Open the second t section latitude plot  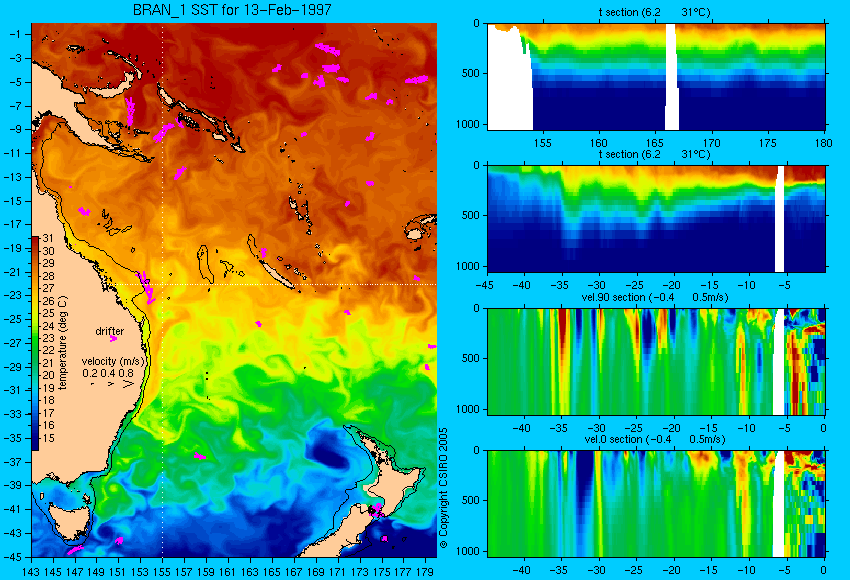656,218
